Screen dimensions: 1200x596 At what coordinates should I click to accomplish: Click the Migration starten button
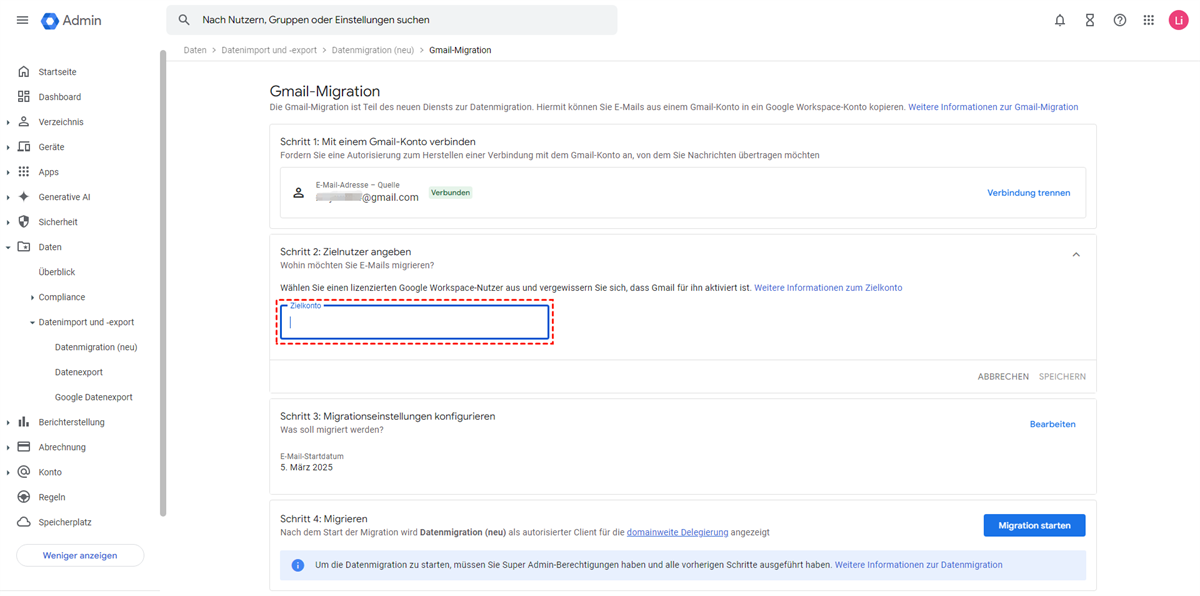(x=1034, y=525)
